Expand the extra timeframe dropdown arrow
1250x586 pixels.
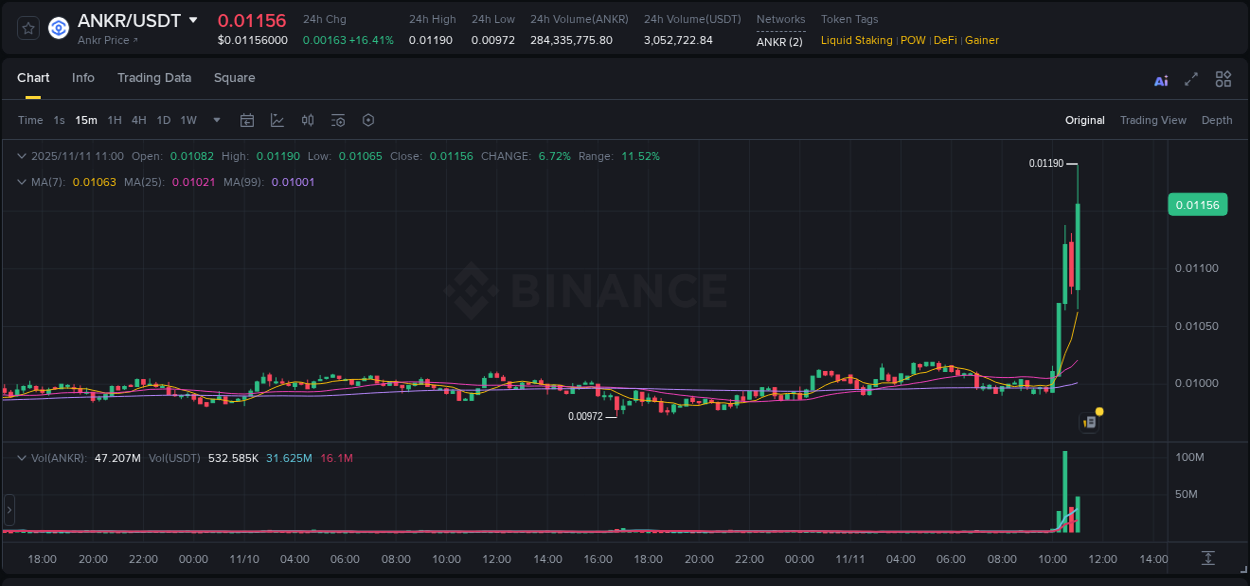[215, 120]
